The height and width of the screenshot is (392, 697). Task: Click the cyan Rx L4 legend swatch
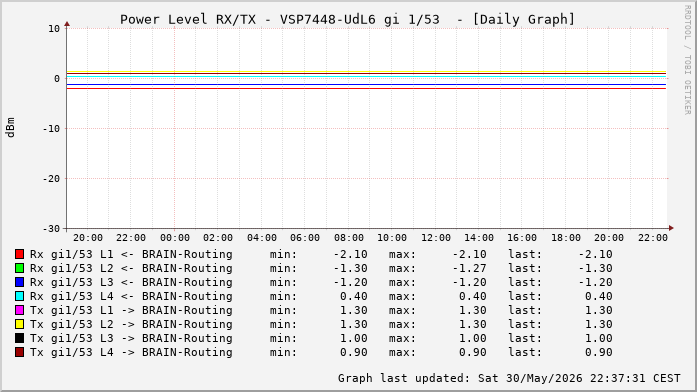click(x=19, y=296)
